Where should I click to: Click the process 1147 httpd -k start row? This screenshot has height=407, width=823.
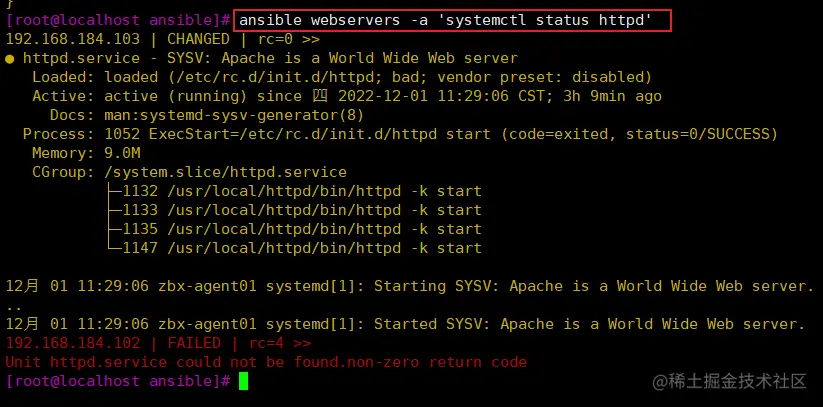tap(294, 248)
